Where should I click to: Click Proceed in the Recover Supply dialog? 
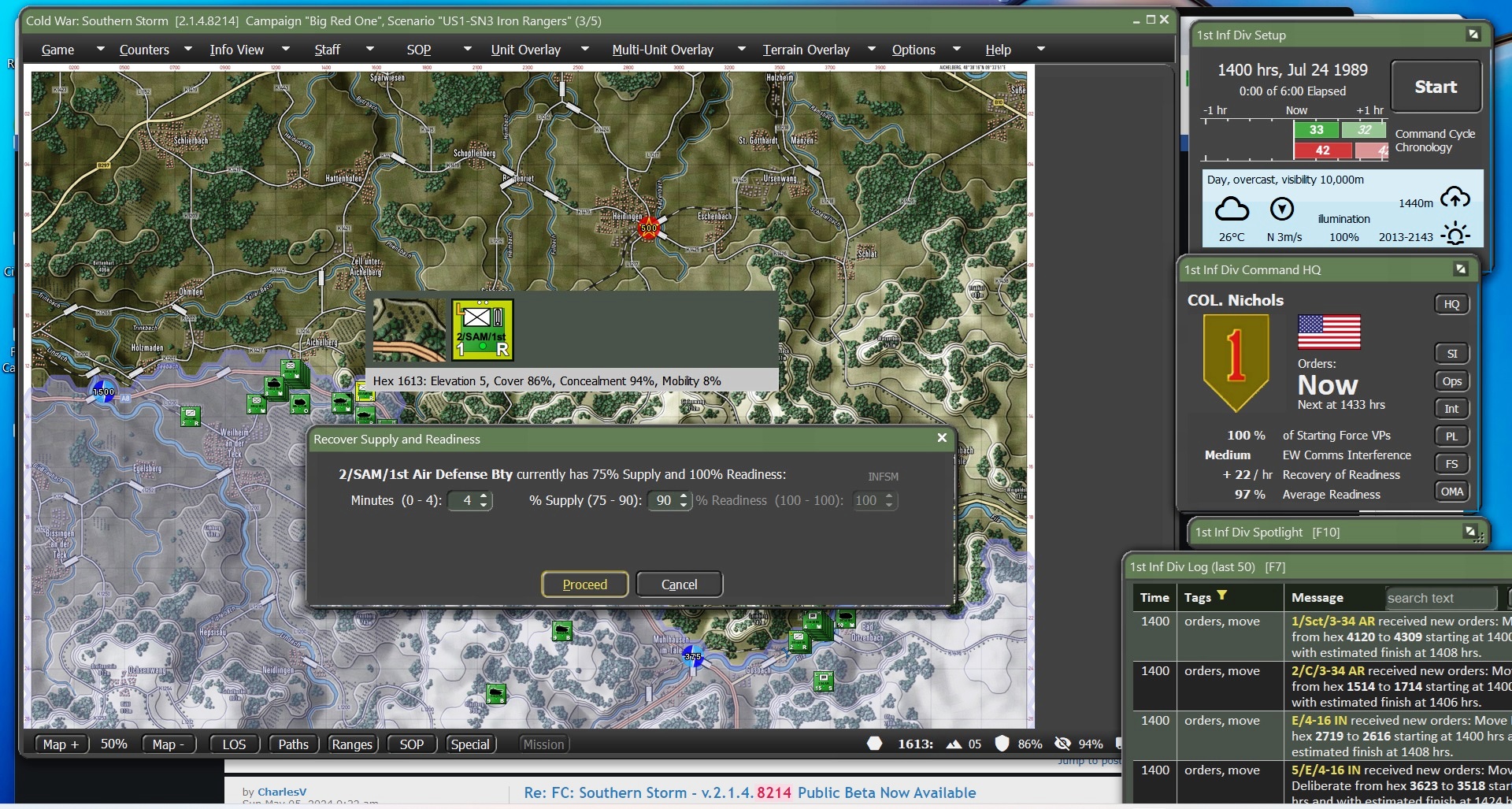[585, 584]
